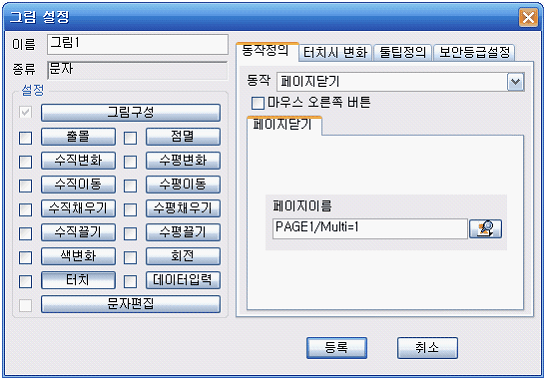Enable the 점멸 checkbox
Screen dimensions: 546x380
(130, 138)
